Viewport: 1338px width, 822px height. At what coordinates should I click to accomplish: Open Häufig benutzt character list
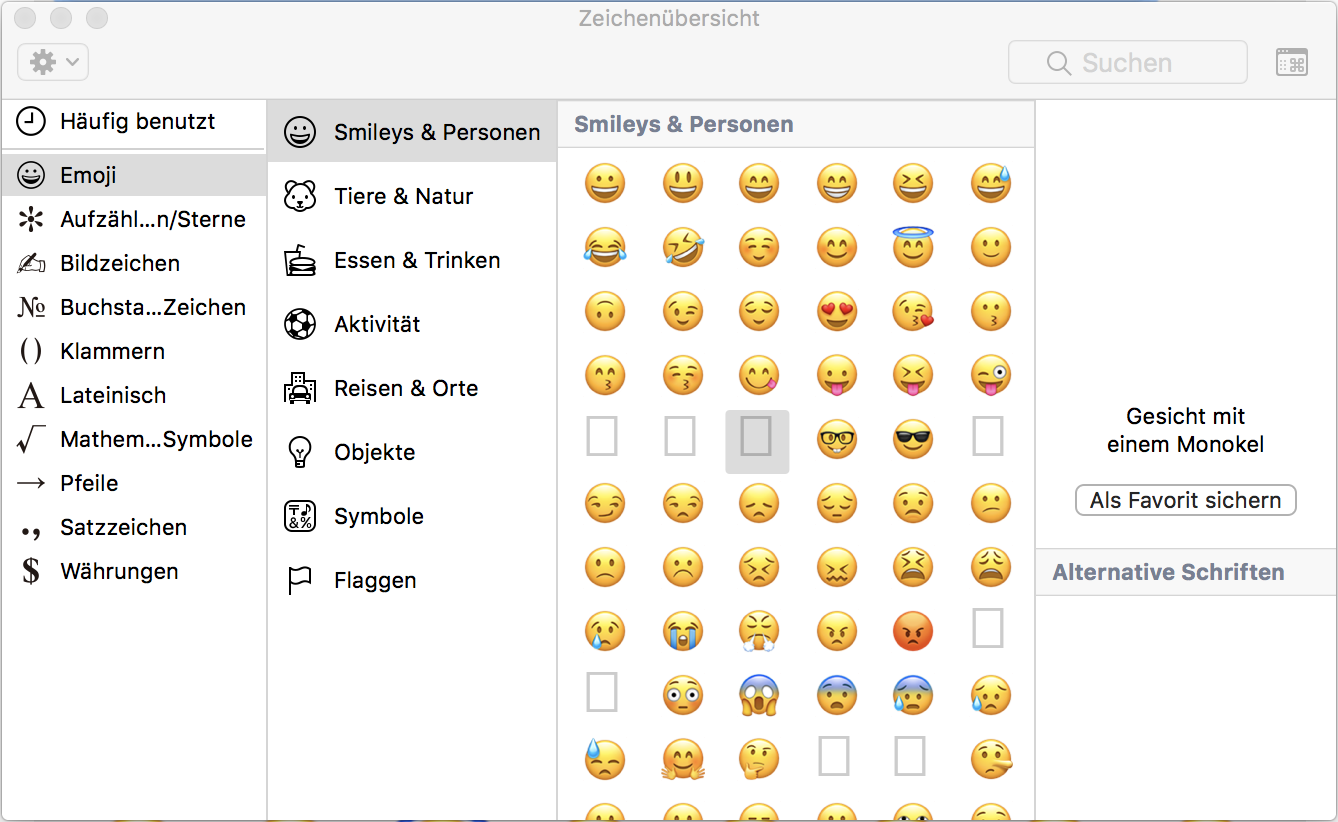click(137, 122)
